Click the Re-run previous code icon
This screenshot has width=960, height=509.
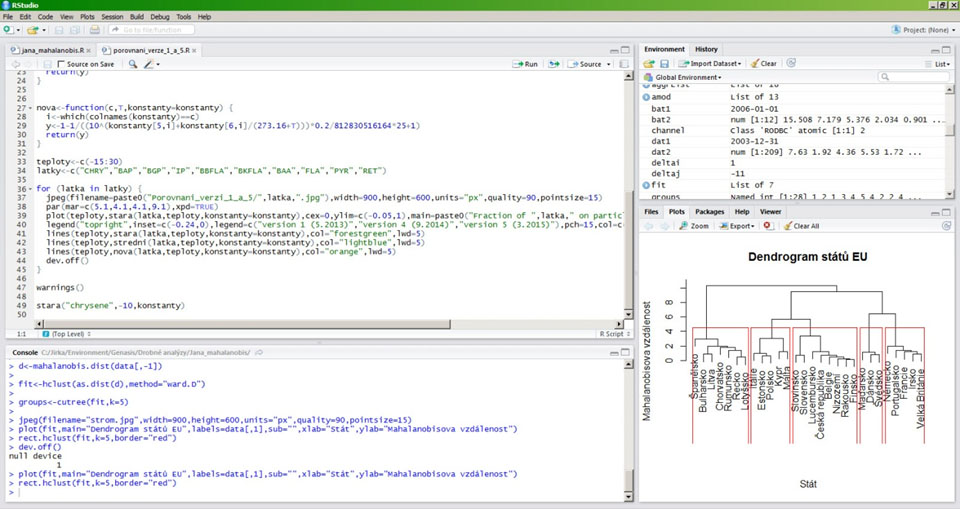click(x=555, y=64)
